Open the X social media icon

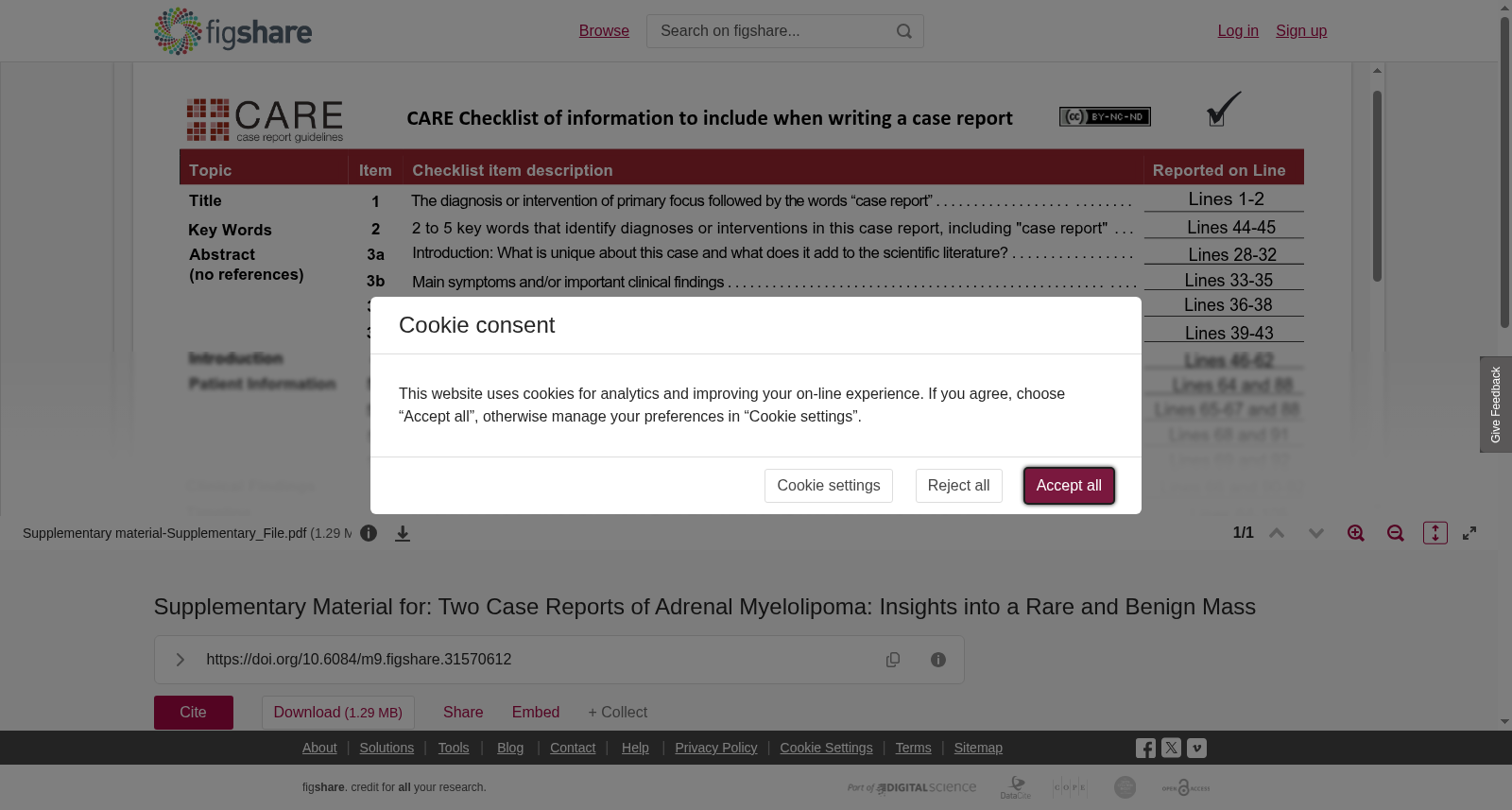1171,748
